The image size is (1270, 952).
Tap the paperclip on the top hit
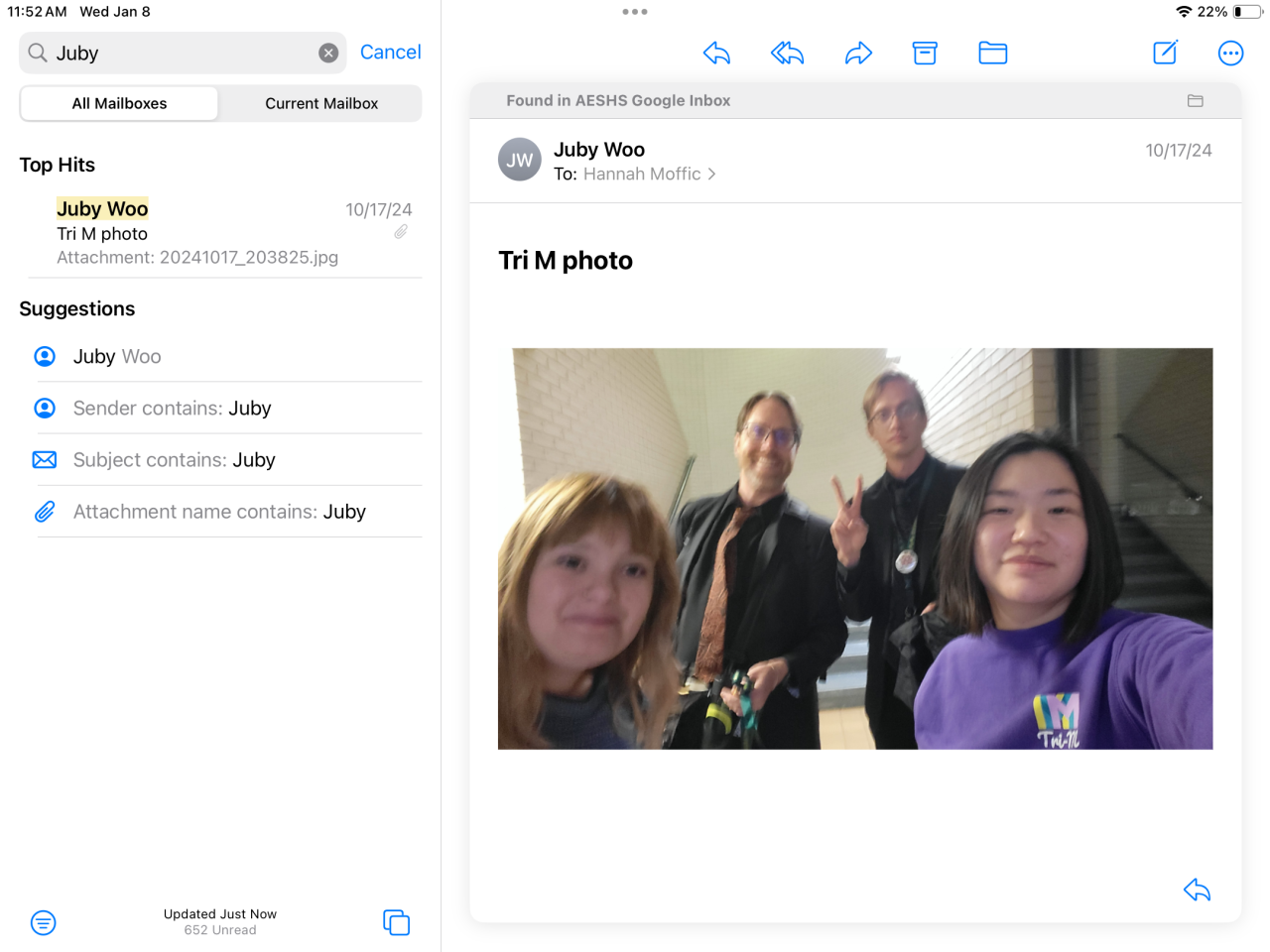[401, 232]
